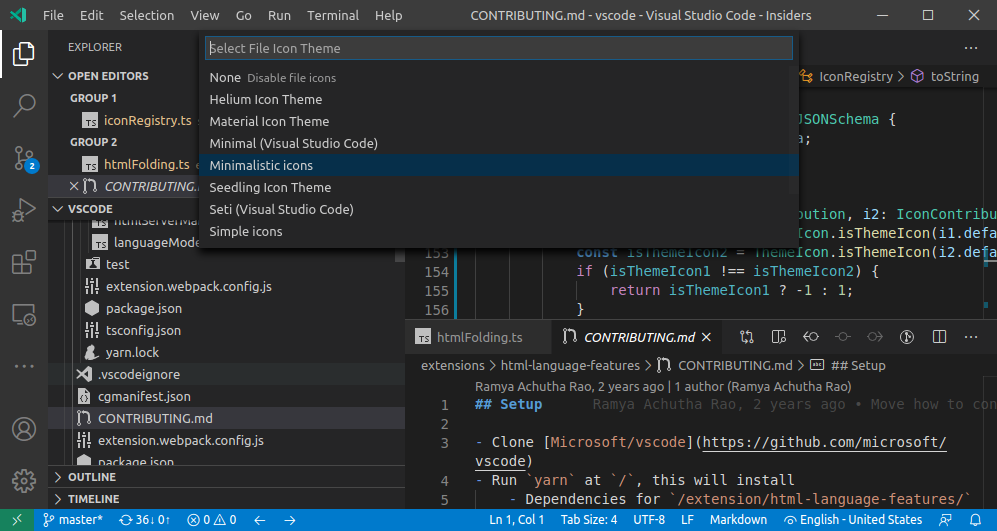997x531 pixels.
Task: Open the Terminal menu
Action: point(333,16)
